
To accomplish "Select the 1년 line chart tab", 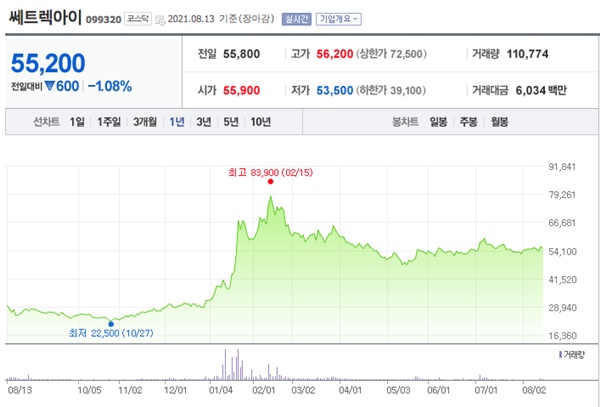I will click(x=177, y=122).
